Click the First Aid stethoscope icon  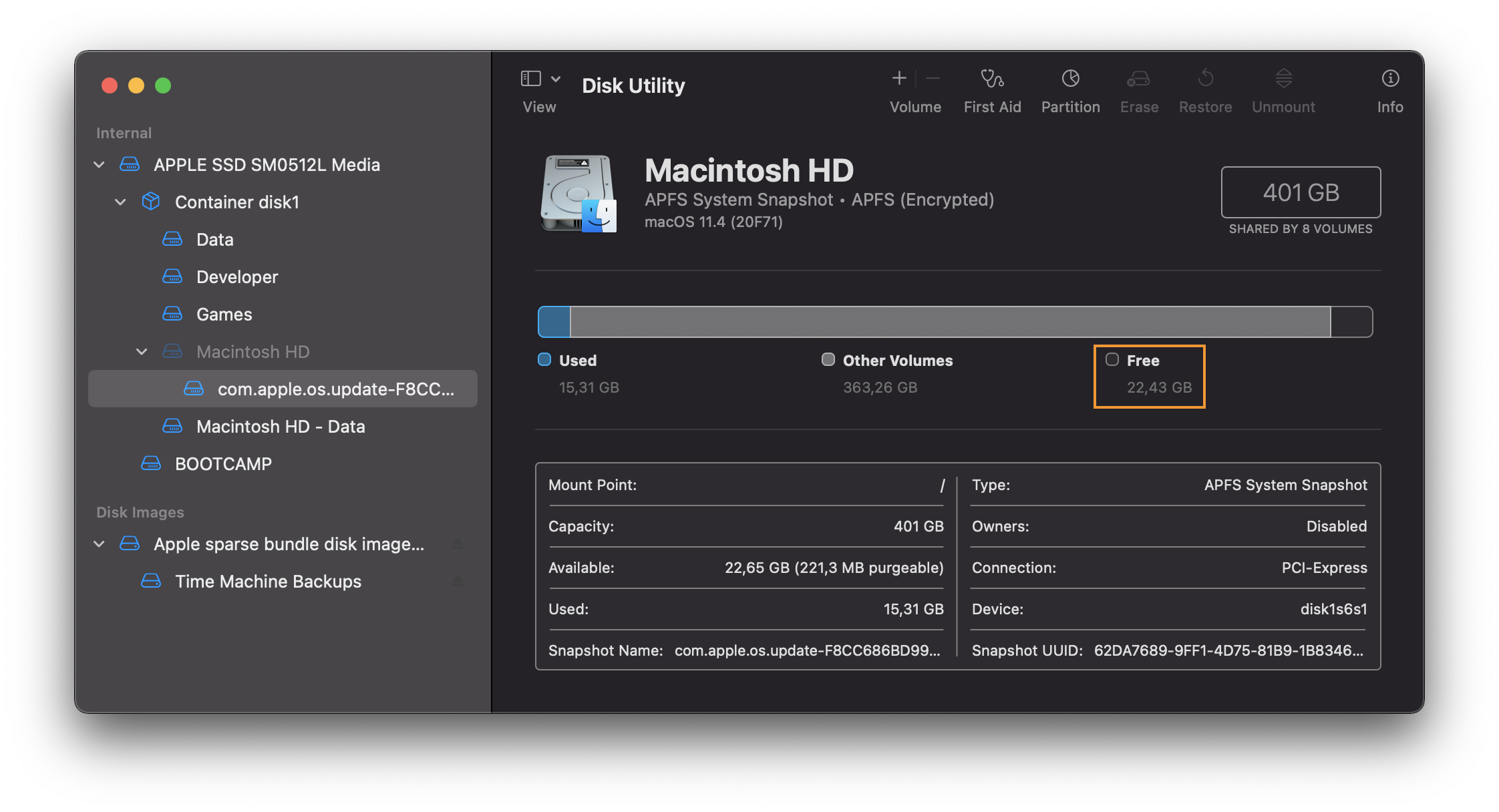(x=992, y=79)
